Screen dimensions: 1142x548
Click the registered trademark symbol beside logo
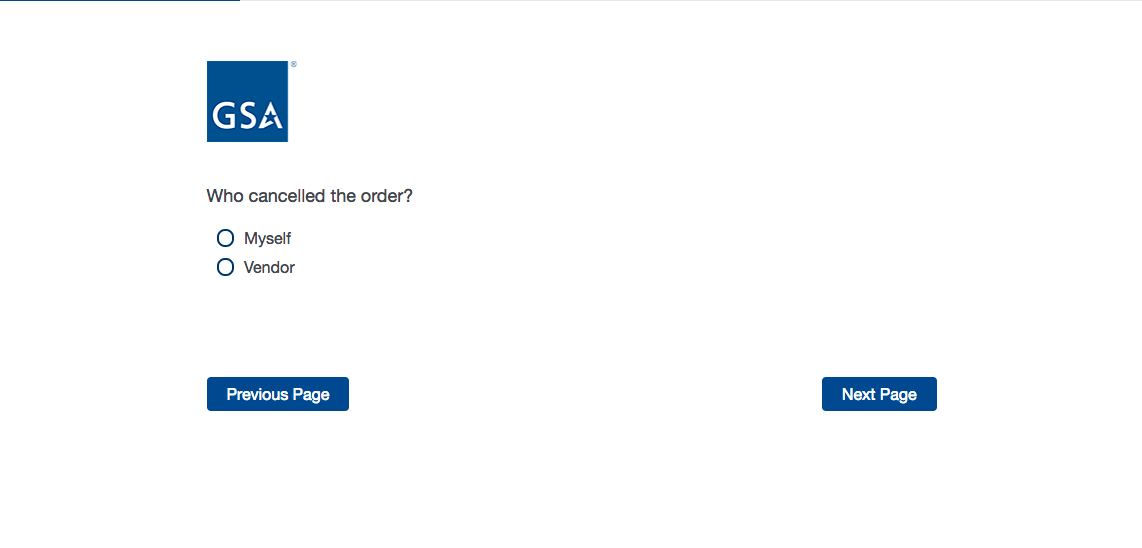(x=293, y=64)
